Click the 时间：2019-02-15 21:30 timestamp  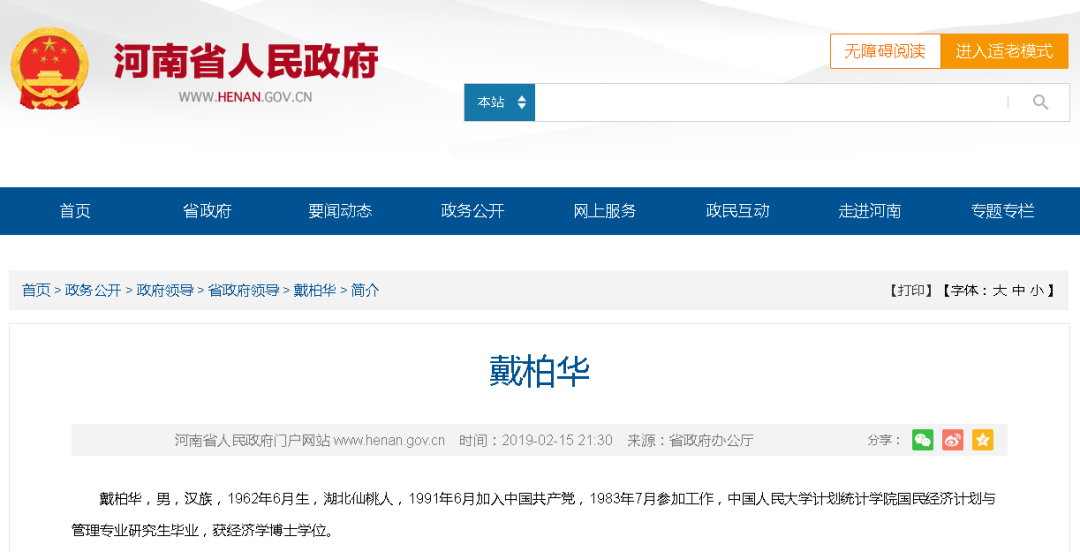point(536,440)
